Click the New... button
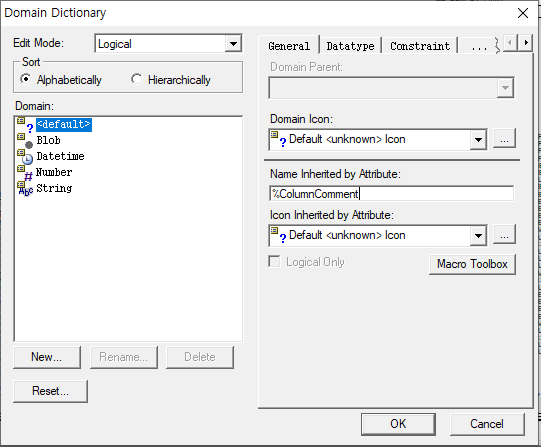The height and width of the screenshot is (447, 541). tap(47, 357)
